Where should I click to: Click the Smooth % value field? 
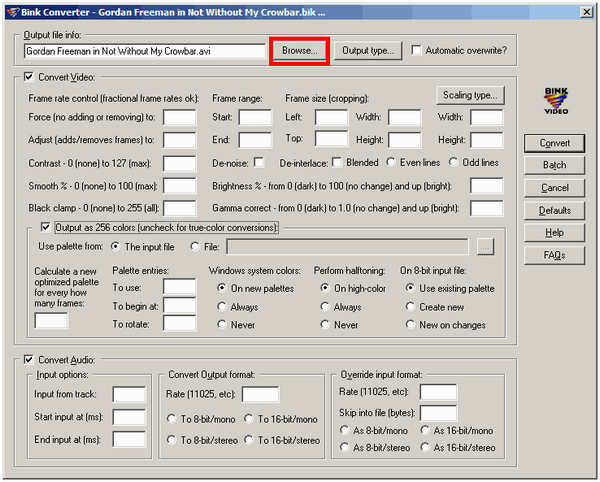(x=179, y=186)
